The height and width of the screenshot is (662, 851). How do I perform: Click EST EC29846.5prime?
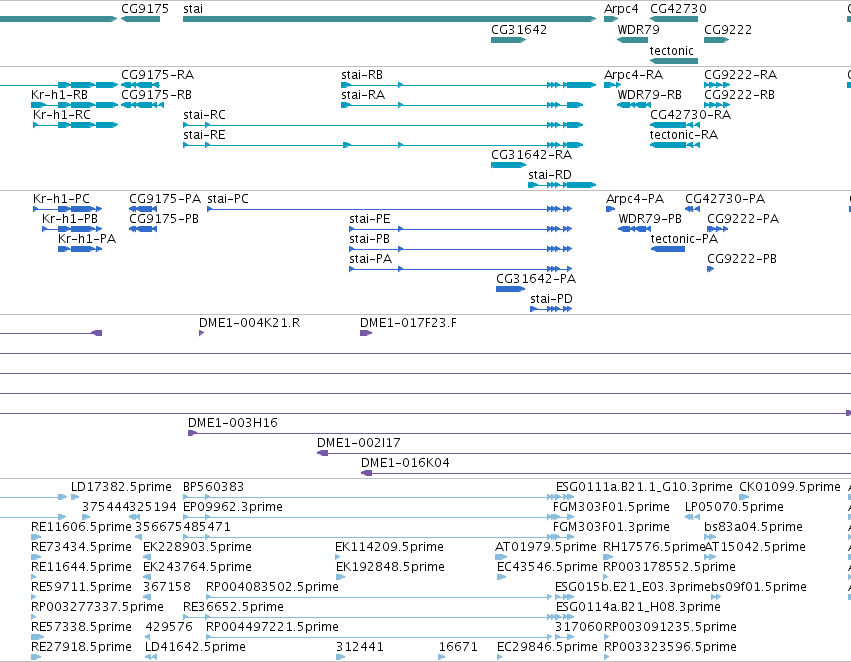tap(500, 657)
